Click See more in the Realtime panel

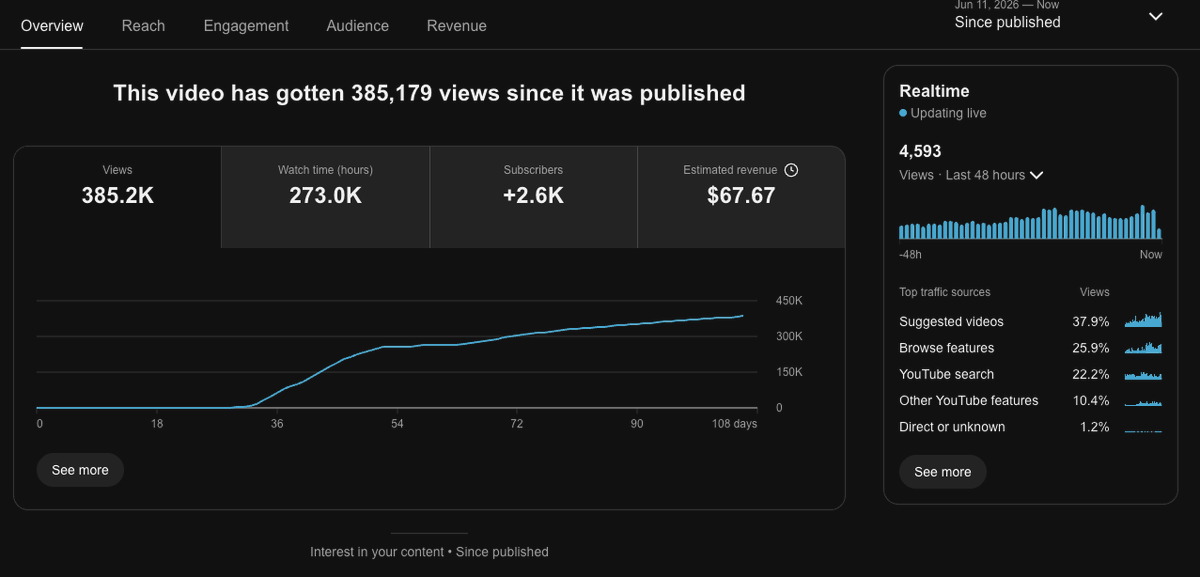coord(942,472)
